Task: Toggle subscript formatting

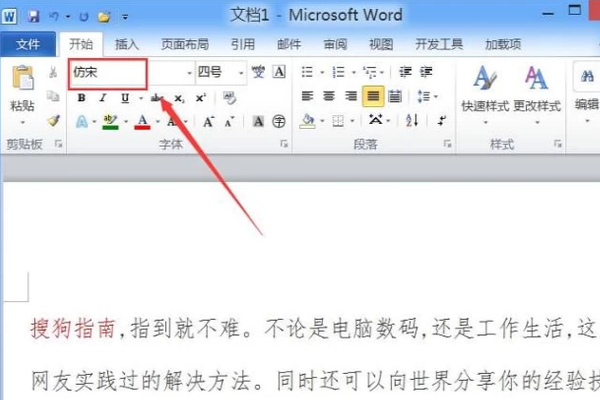Action: [x=179, y=99]
